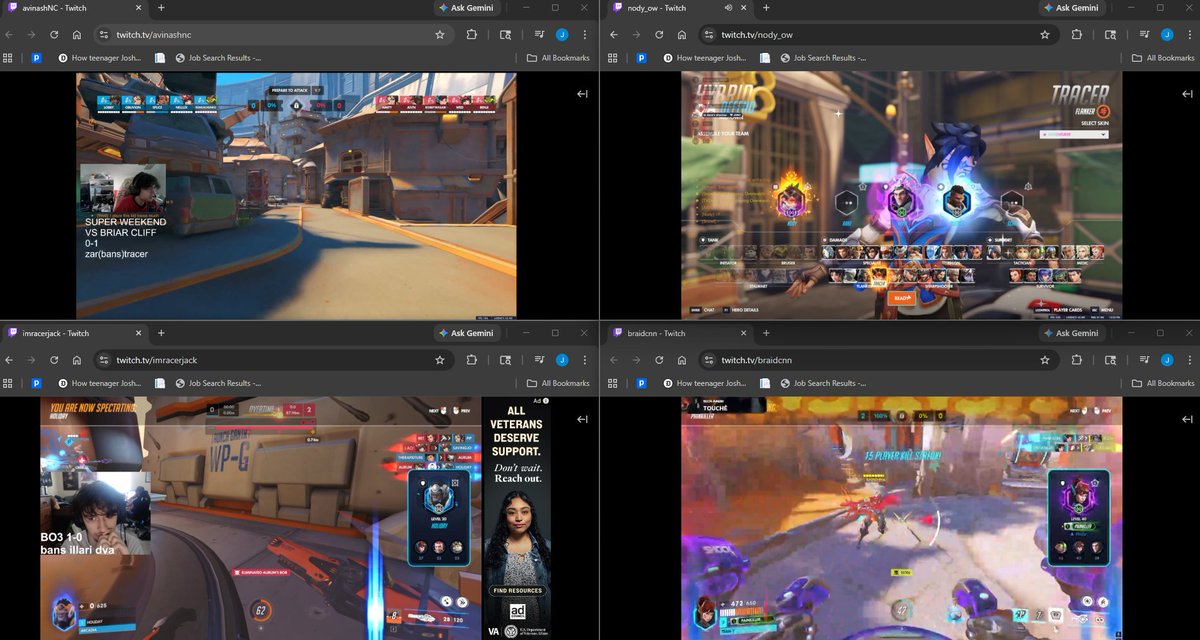This screenshot has height=640, width=1200.
Task: Open 'Job Search Results' bookmark in braidcnn window
Action: (825, 383)
